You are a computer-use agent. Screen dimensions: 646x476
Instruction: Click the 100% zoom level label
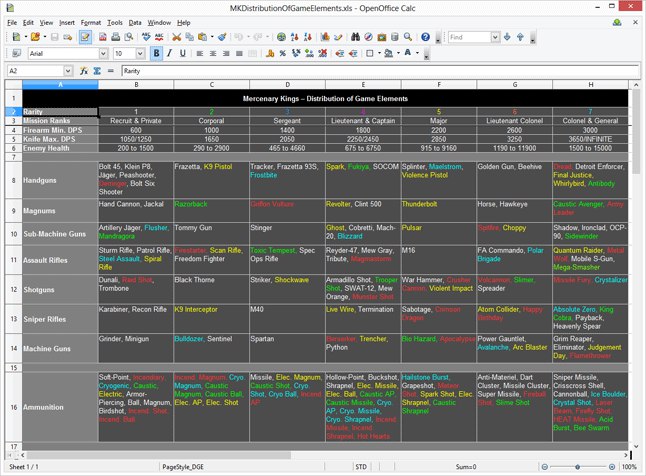[629, 467]
